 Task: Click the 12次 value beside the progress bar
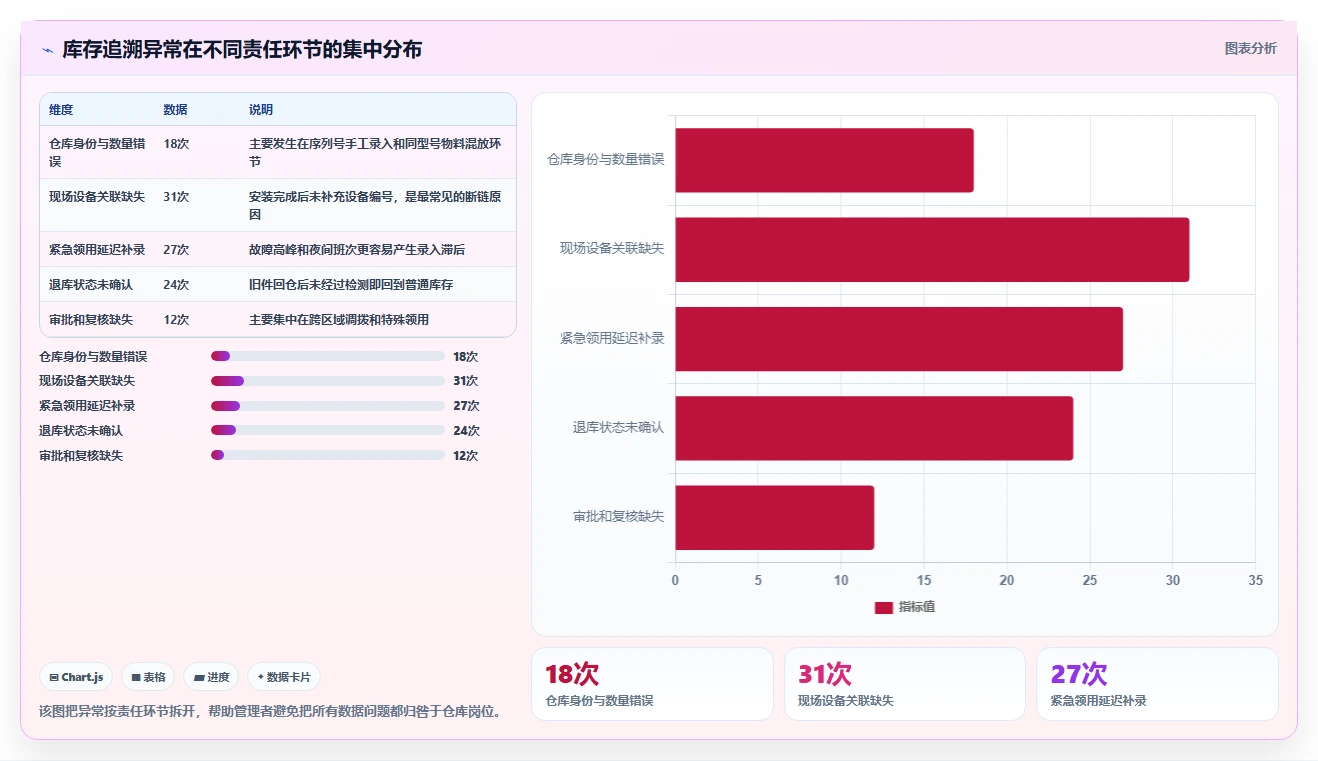(x=465, y=456)
